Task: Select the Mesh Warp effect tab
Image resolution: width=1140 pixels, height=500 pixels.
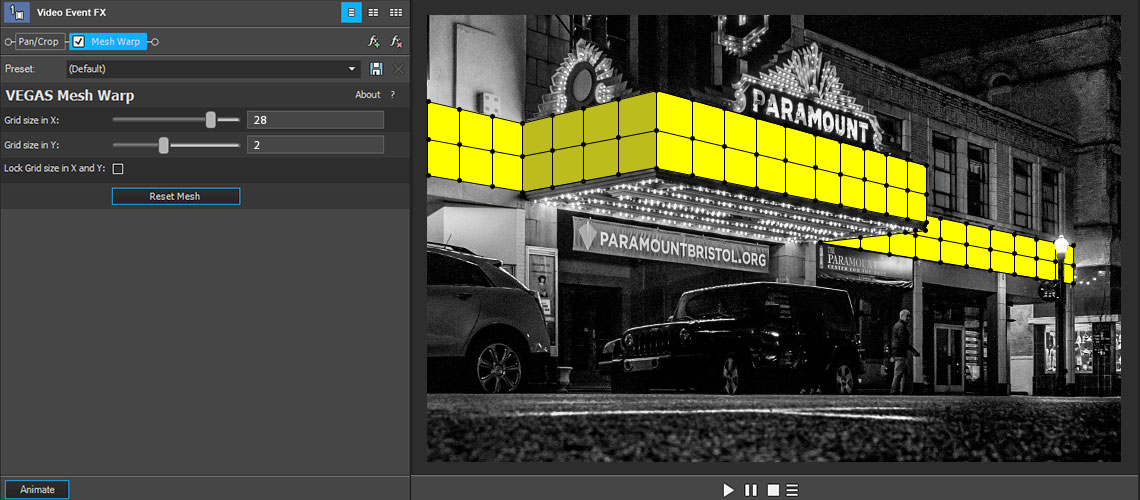Action: 116,41
